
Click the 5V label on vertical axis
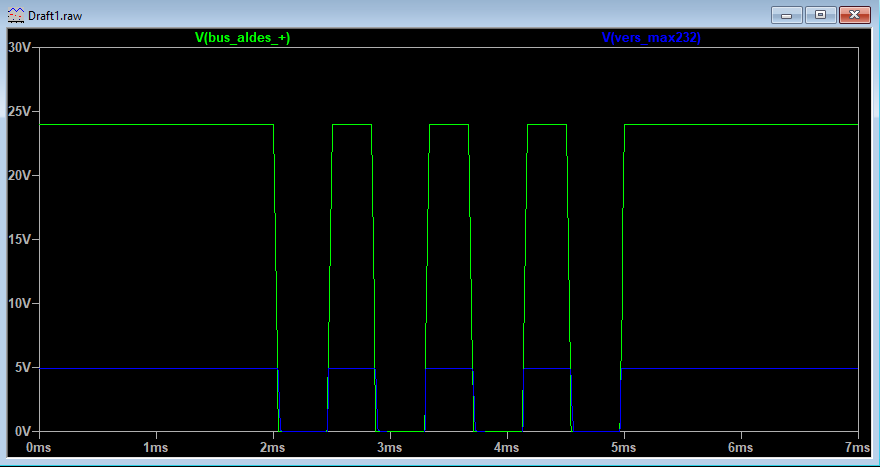22,367
